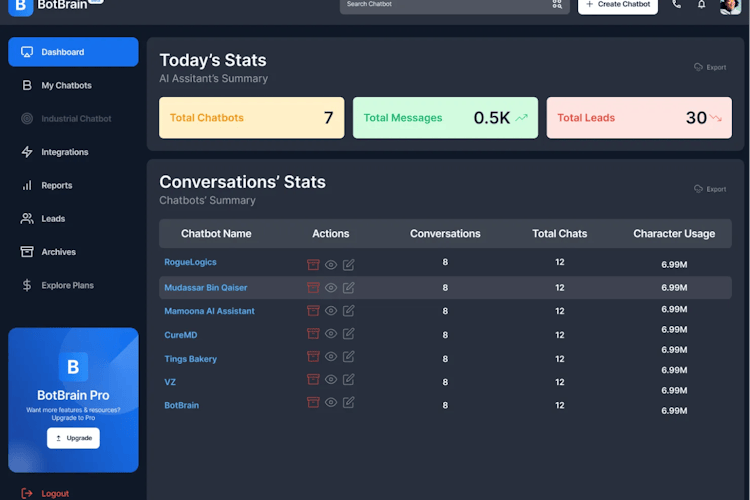Viewport: 750px width, 500px height.
Task: Open the notifications bell icon
Action: [702, 5]
